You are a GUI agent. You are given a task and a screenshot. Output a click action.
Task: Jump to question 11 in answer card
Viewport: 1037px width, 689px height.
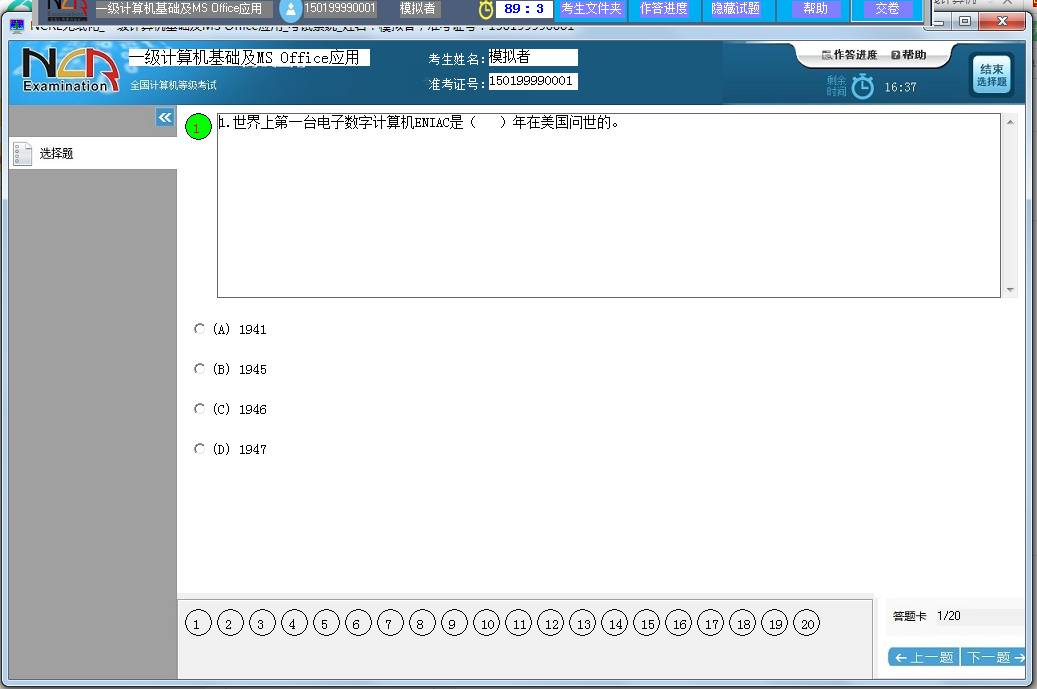point(518,624)
